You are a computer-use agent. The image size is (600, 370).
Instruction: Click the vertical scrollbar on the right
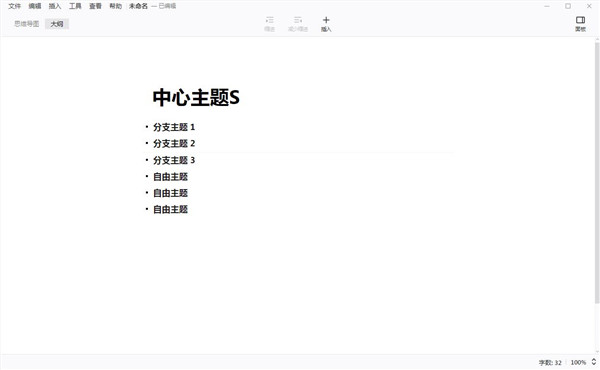coord(597,172)
